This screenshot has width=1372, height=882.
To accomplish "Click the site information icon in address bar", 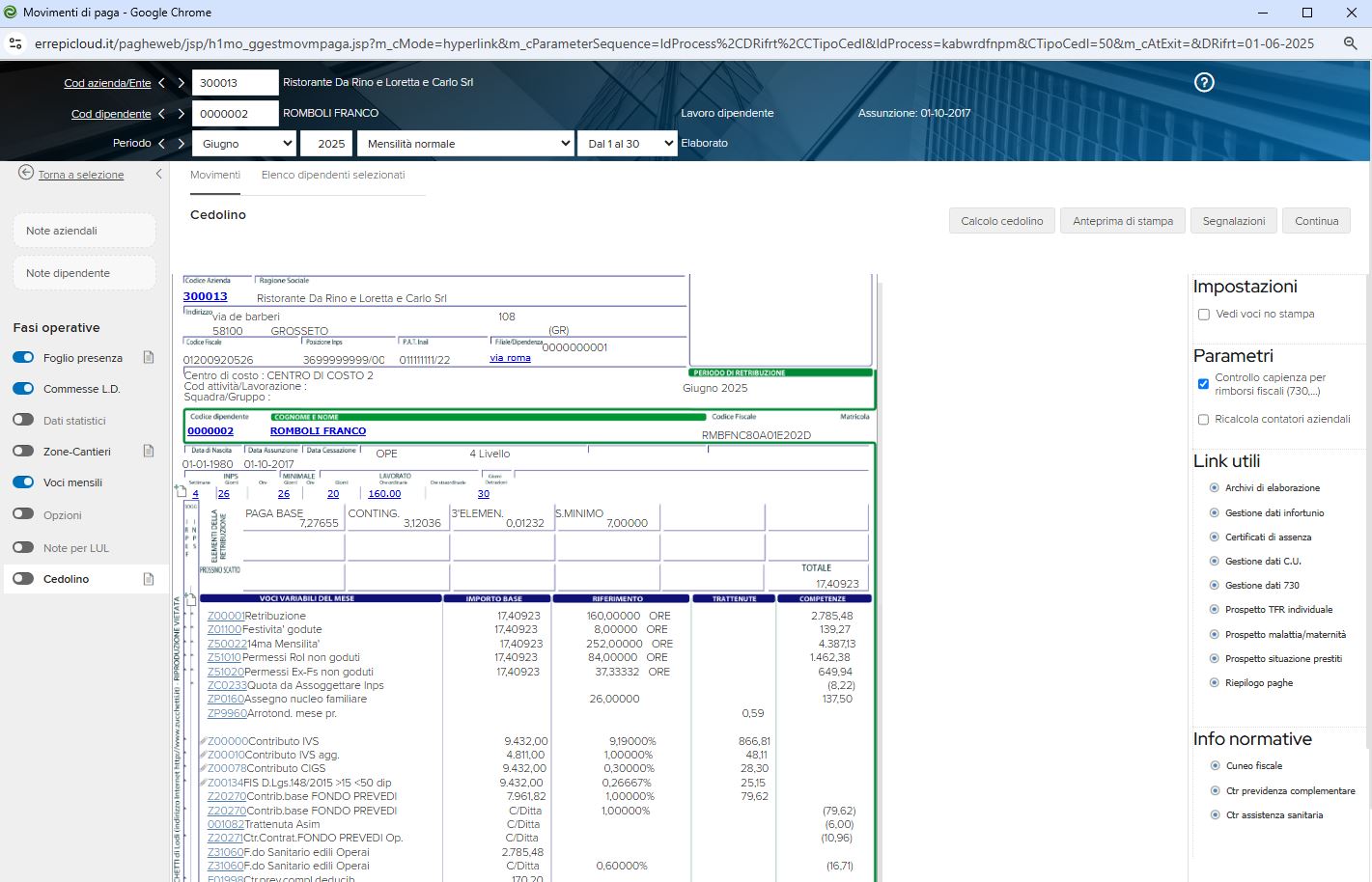I will pyautogui.click(x=14, y=43).
